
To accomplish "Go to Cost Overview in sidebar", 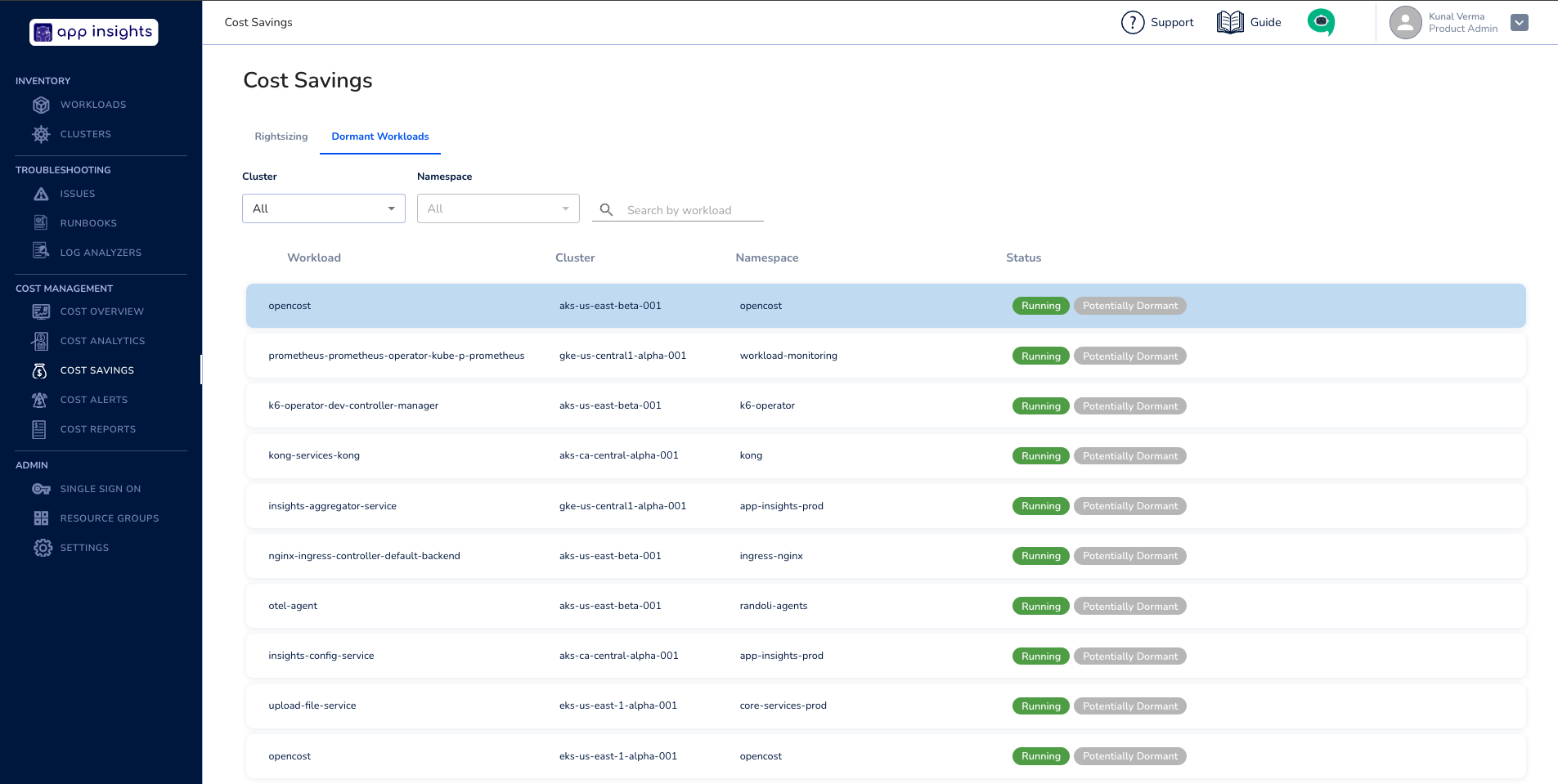I will coord(101,311).
